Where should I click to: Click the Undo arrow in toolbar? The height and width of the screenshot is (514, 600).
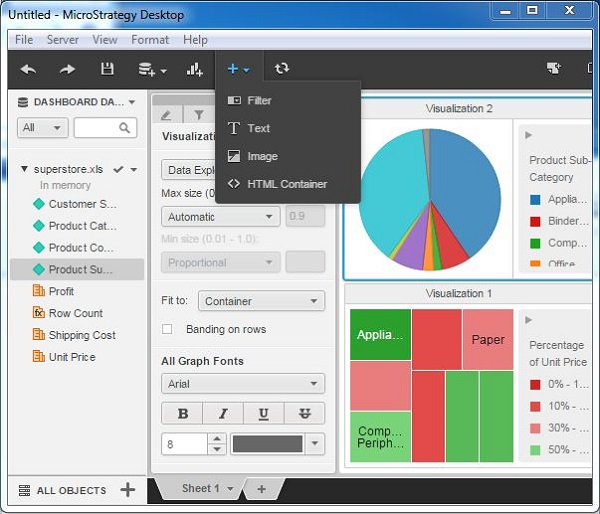point(28,69)
